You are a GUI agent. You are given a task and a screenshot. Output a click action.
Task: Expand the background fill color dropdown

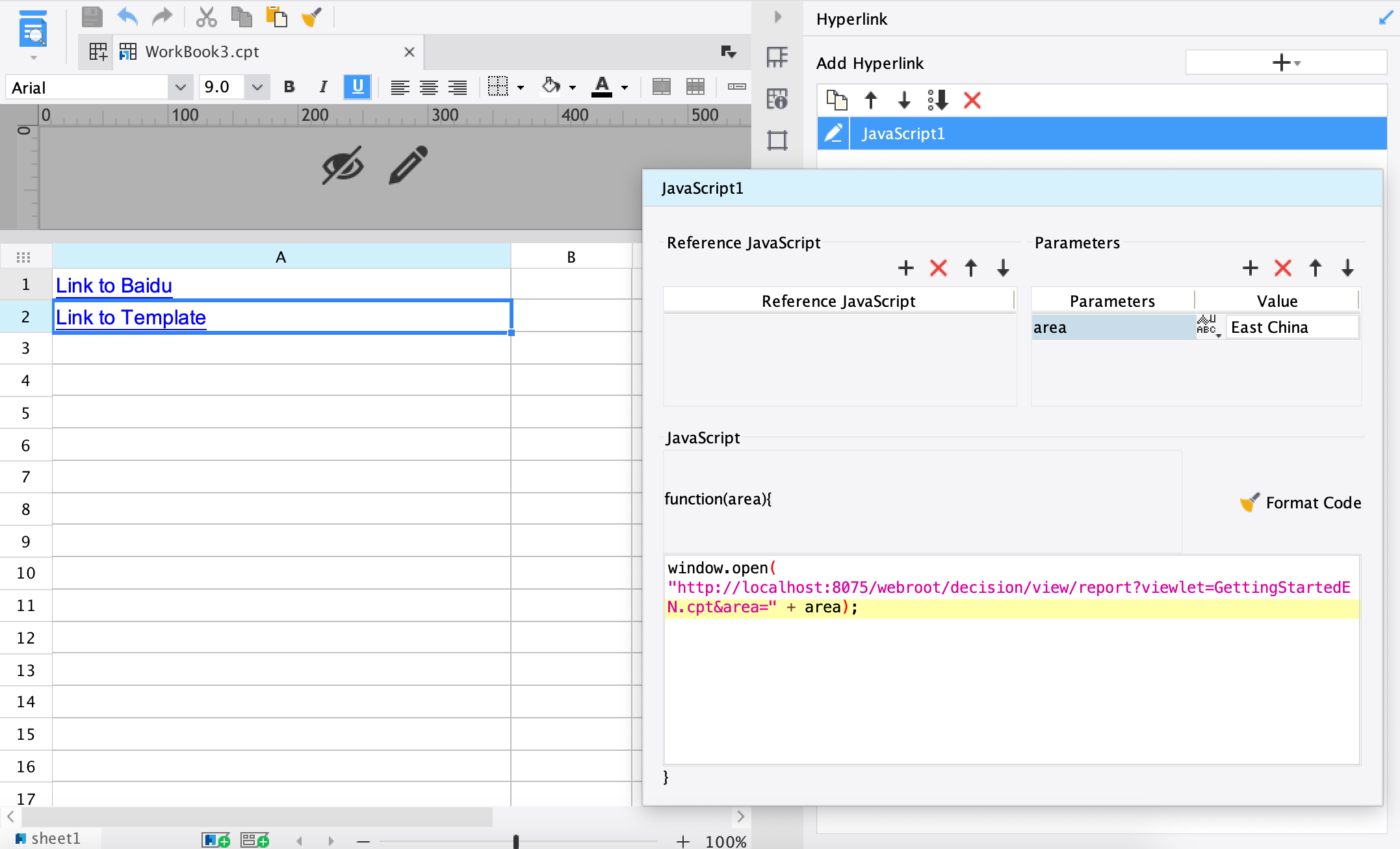[573, 87]
